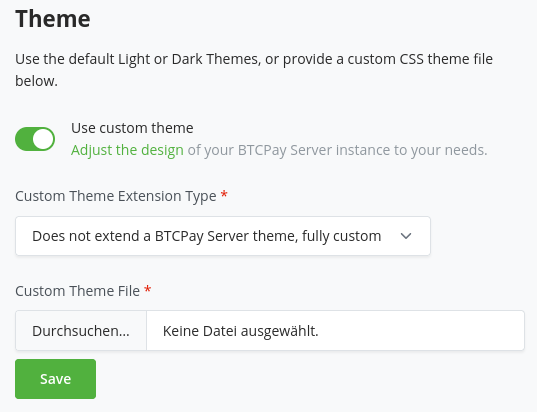Click the Use custom theme label text

(132, 128)
